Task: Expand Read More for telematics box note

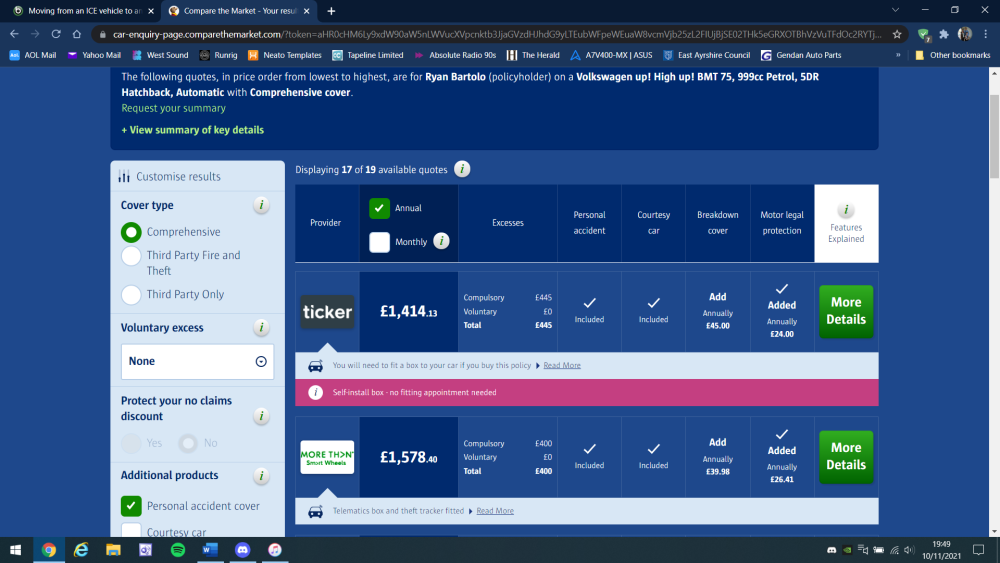Action: click(x=495, y=511)
